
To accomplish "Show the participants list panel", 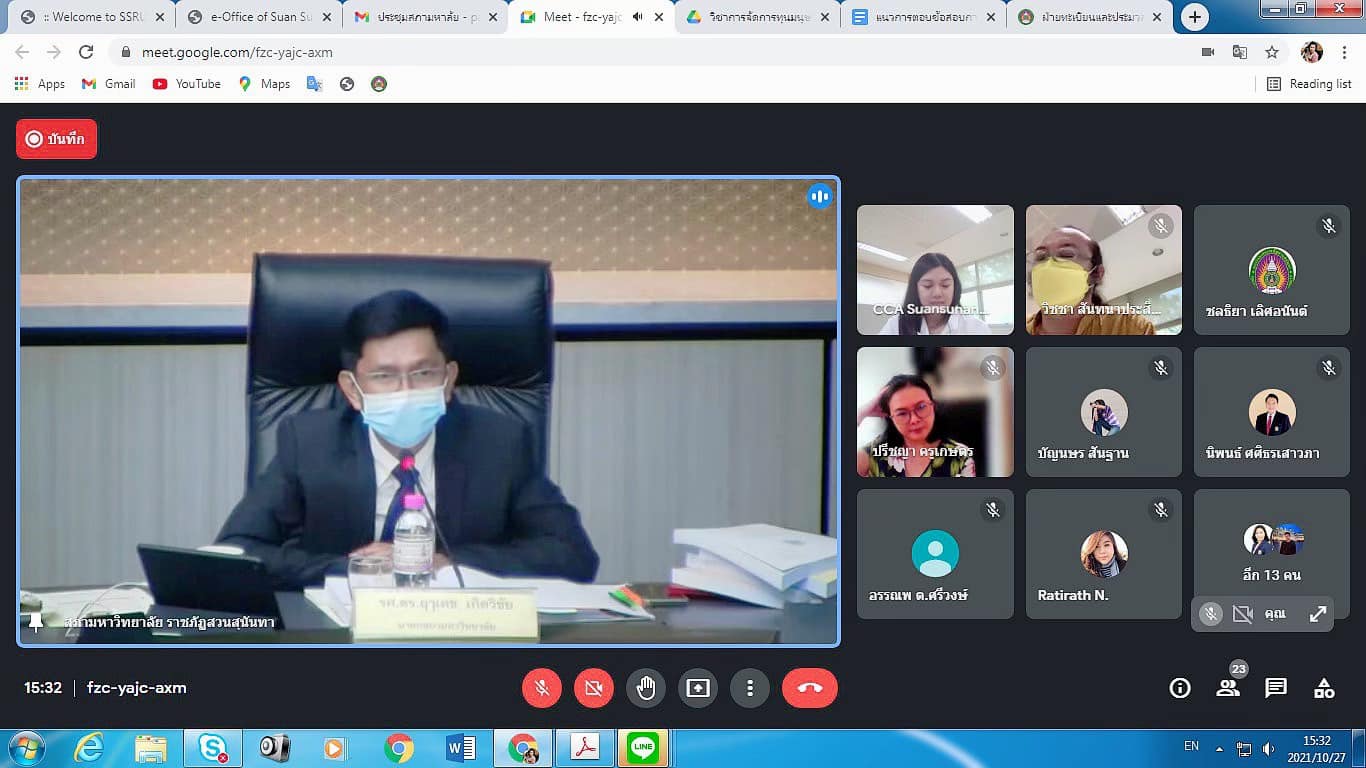I will click(1228, 688).
